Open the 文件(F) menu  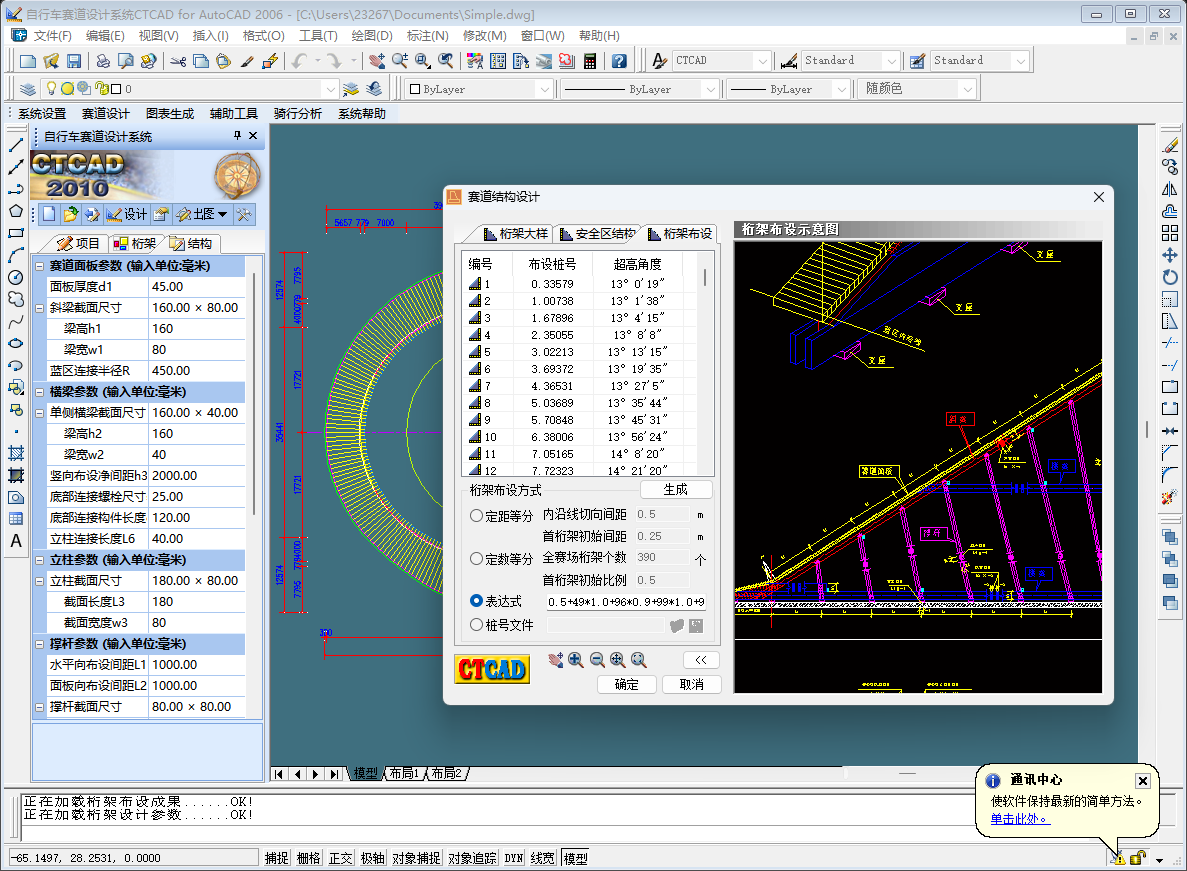(52, 36)
